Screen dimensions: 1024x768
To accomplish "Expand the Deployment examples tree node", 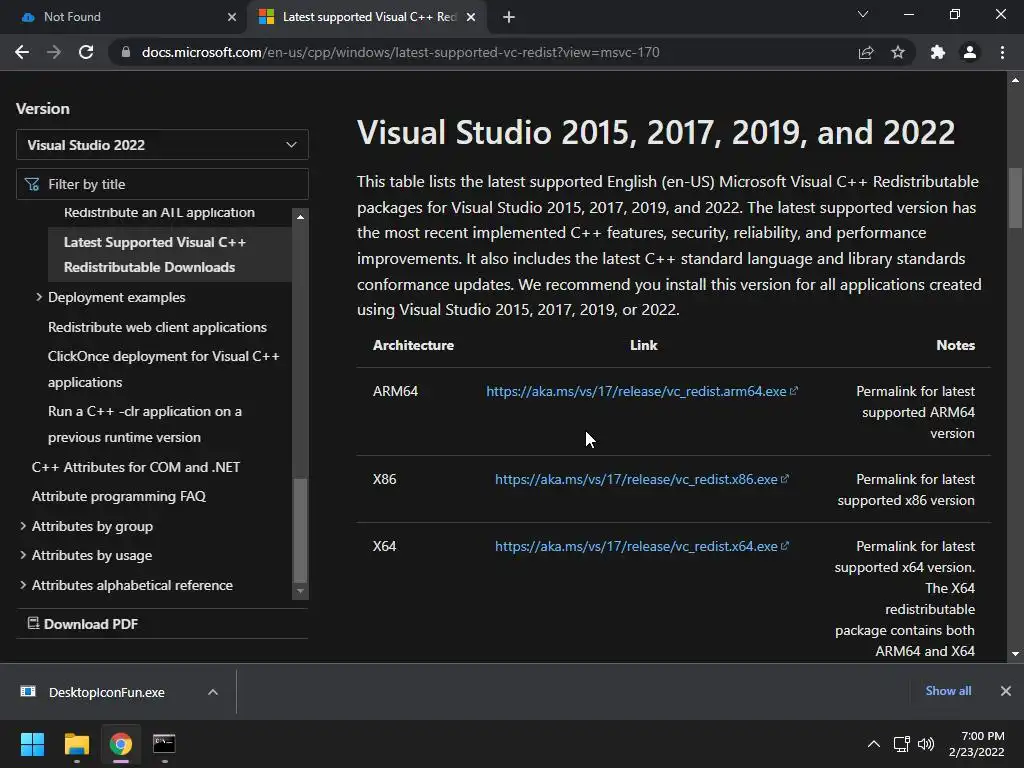I will (39, 297).
